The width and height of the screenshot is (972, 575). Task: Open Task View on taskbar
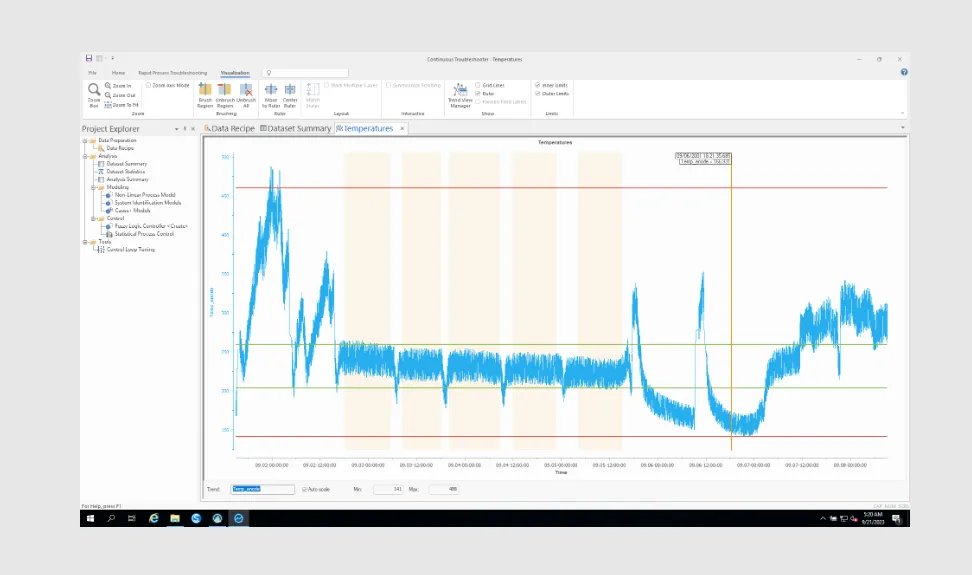[x=131, y=519]
